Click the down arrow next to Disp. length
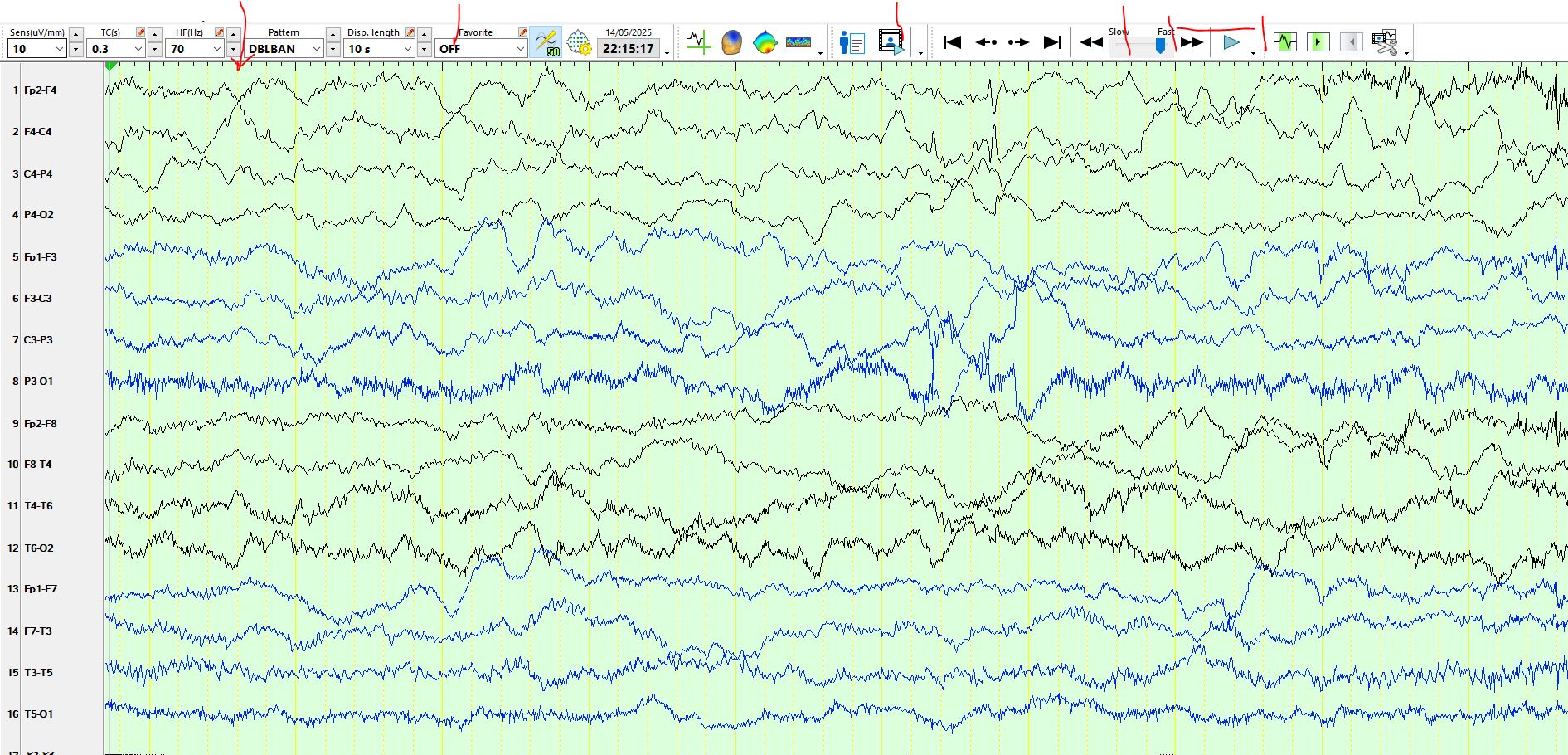 point(424,50)
